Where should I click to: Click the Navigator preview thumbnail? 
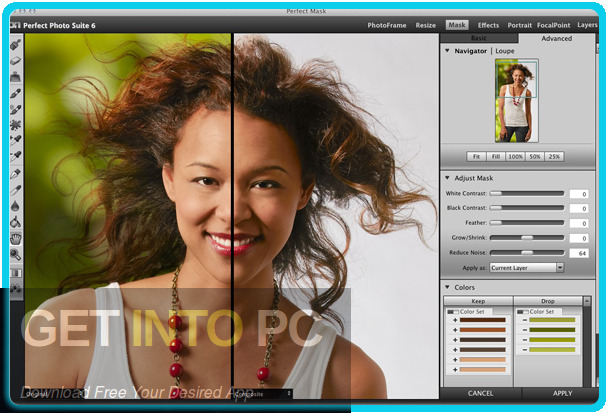(517, 100)
